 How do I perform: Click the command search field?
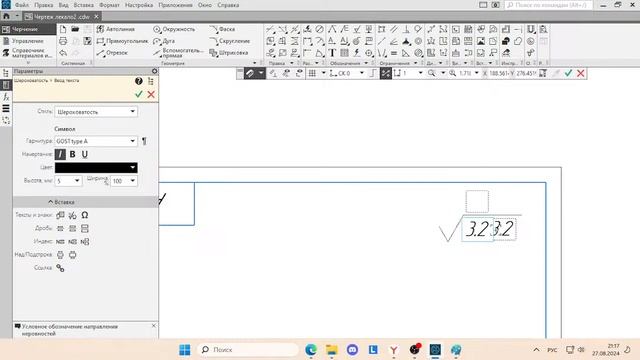click(x=549, y=5)
